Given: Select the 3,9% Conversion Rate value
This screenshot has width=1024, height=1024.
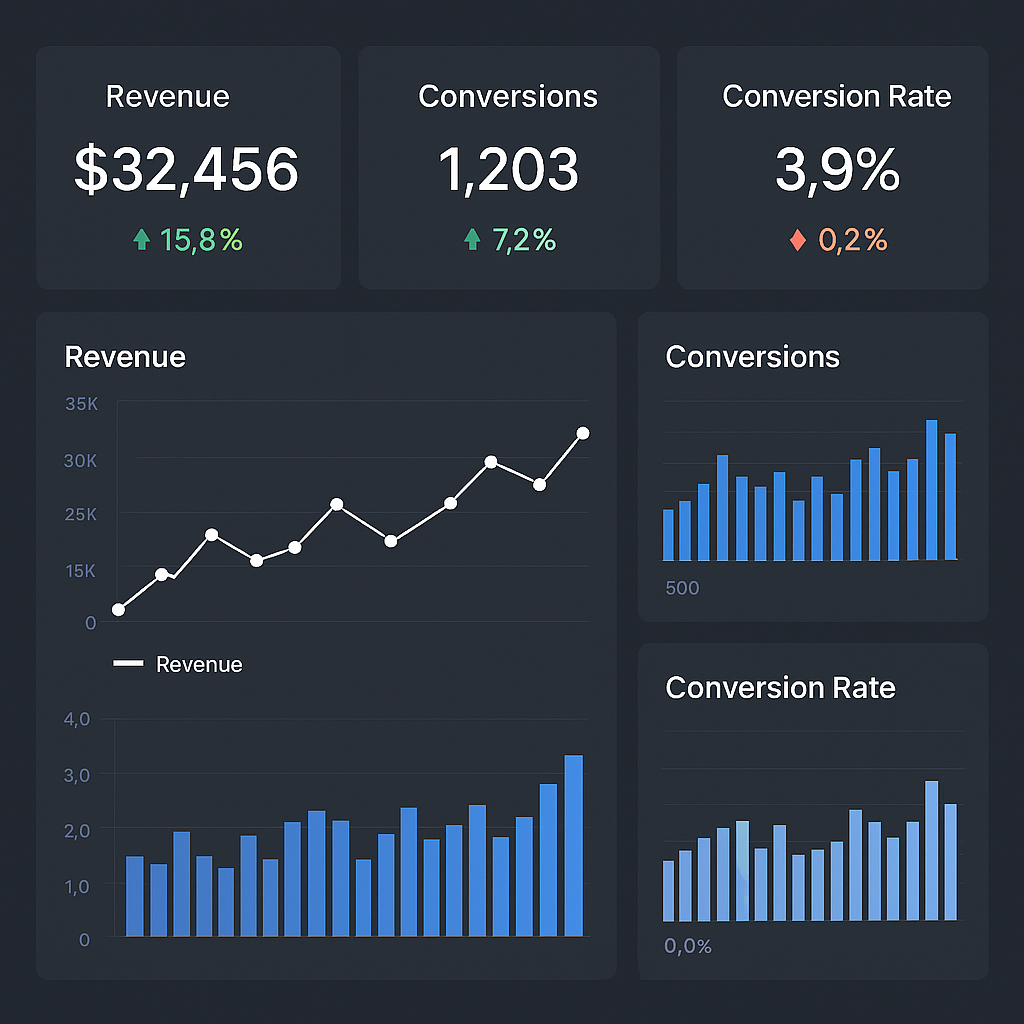Looking at the screenshot, I should click(x=837, y=169).
